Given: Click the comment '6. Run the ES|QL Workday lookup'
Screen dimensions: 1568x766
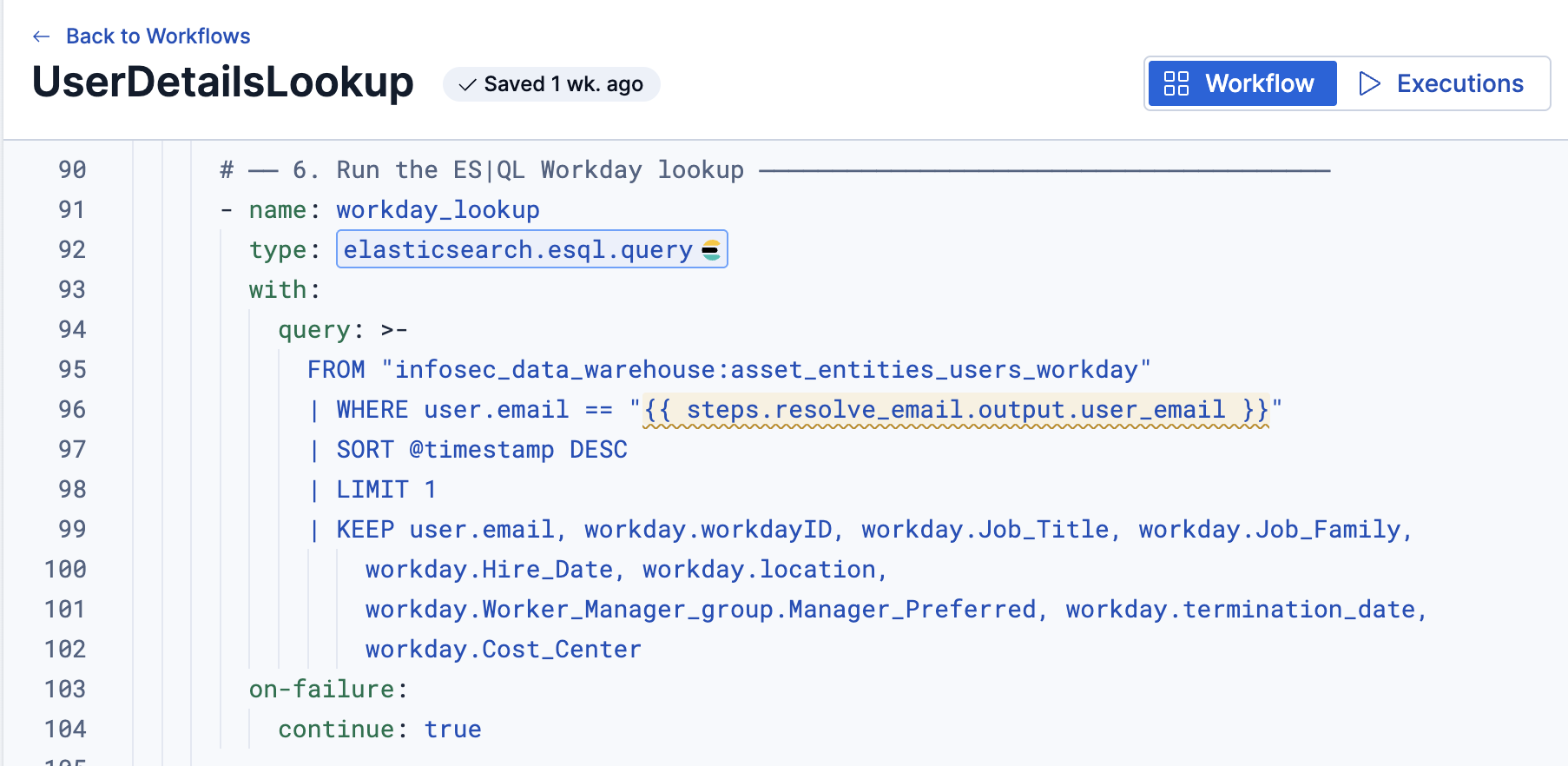Looking at the screenshot, I should click(x=518, y=170).
